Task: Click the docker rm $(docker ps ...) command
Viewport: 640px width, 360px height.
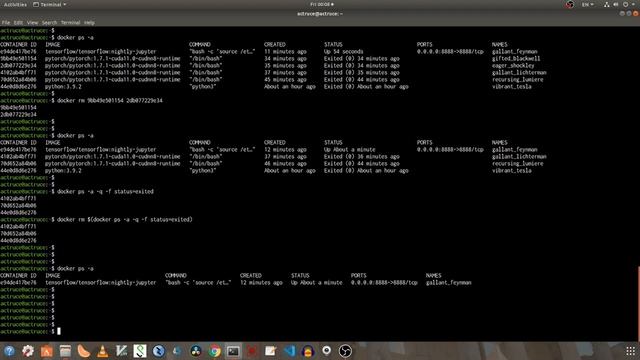Action: [124, 219]
